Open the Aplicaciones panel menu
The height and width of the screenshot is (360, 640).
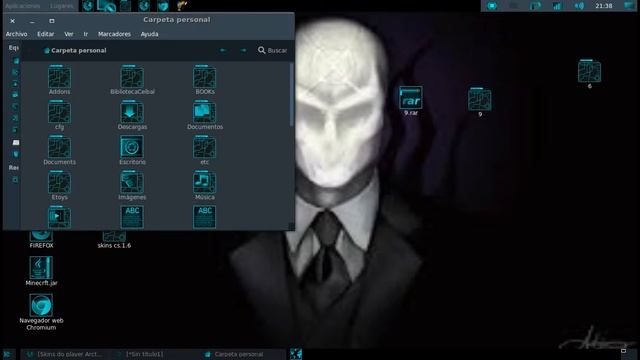(x=22, y=6)
